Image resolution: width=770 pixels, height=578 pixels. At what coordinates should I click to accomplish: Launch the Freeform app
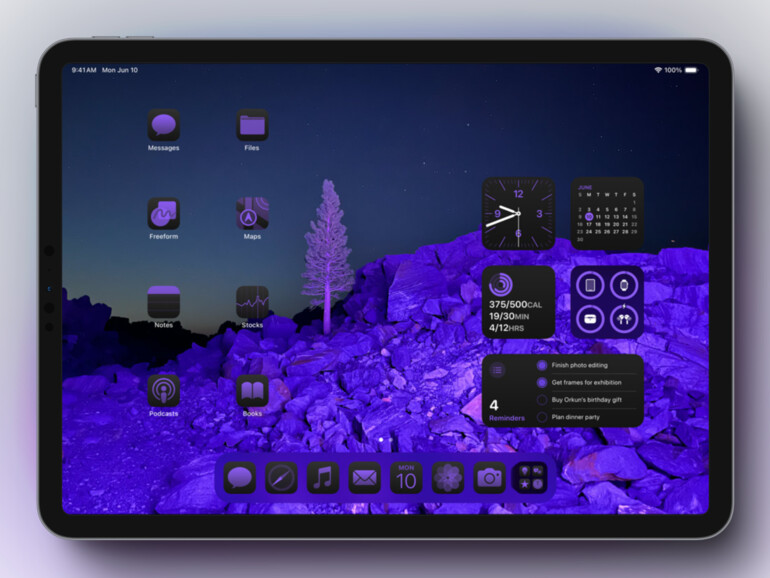[x=164, y=214]
